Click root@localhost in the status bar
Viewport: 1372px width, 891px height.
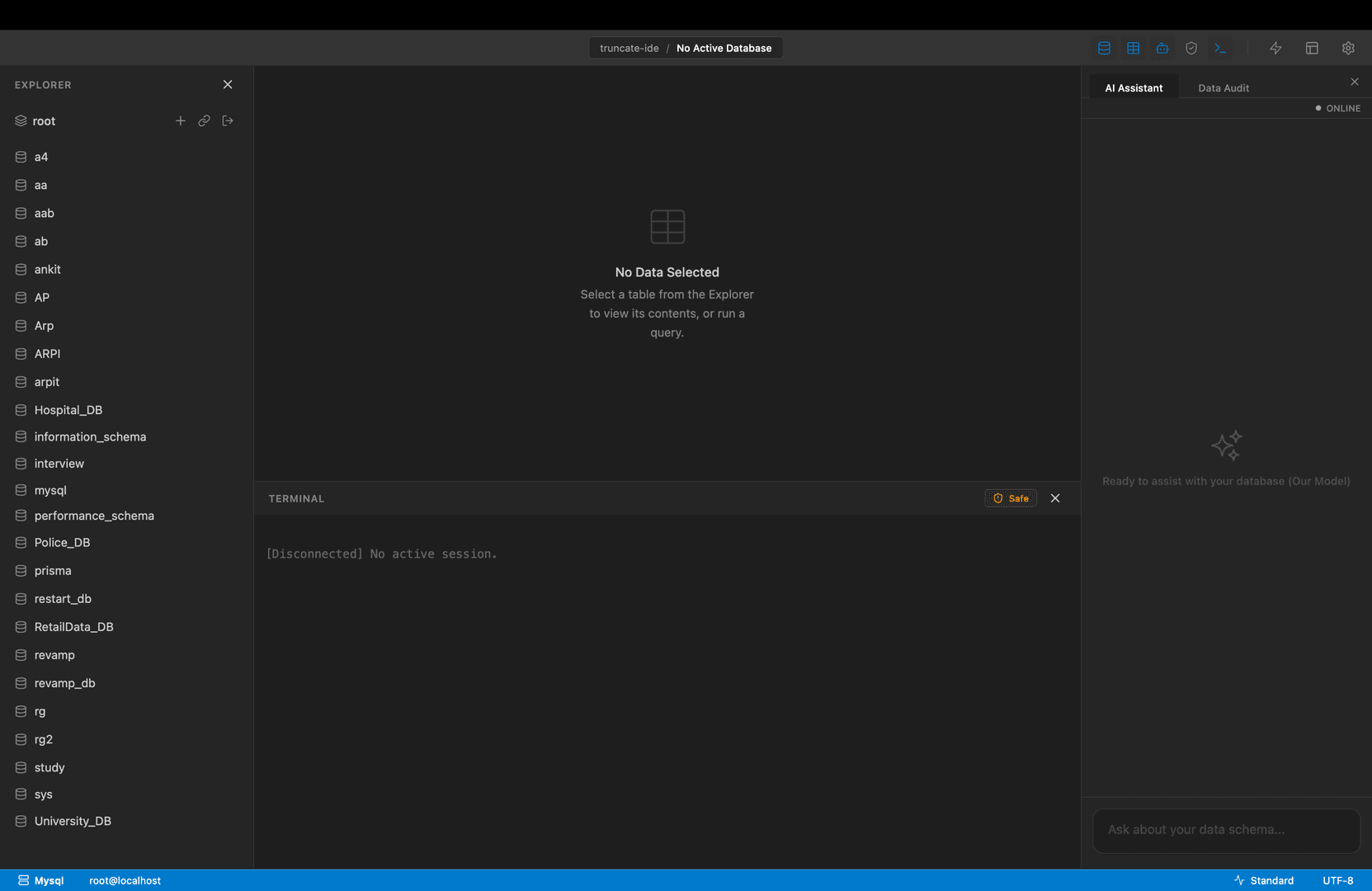click(125, 880)
